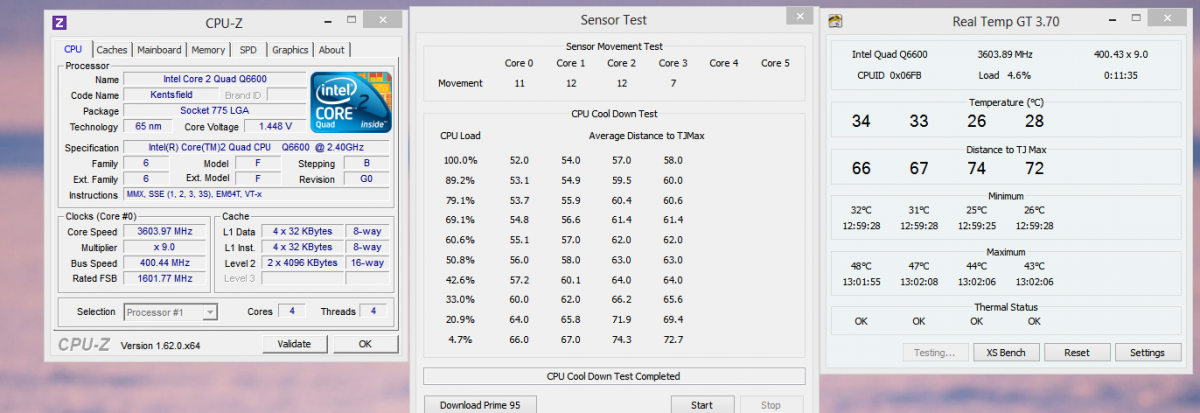This screenshot has height=413, width=1200.
Task: Click the Threads count field
Action: click(x=374, y=312)
